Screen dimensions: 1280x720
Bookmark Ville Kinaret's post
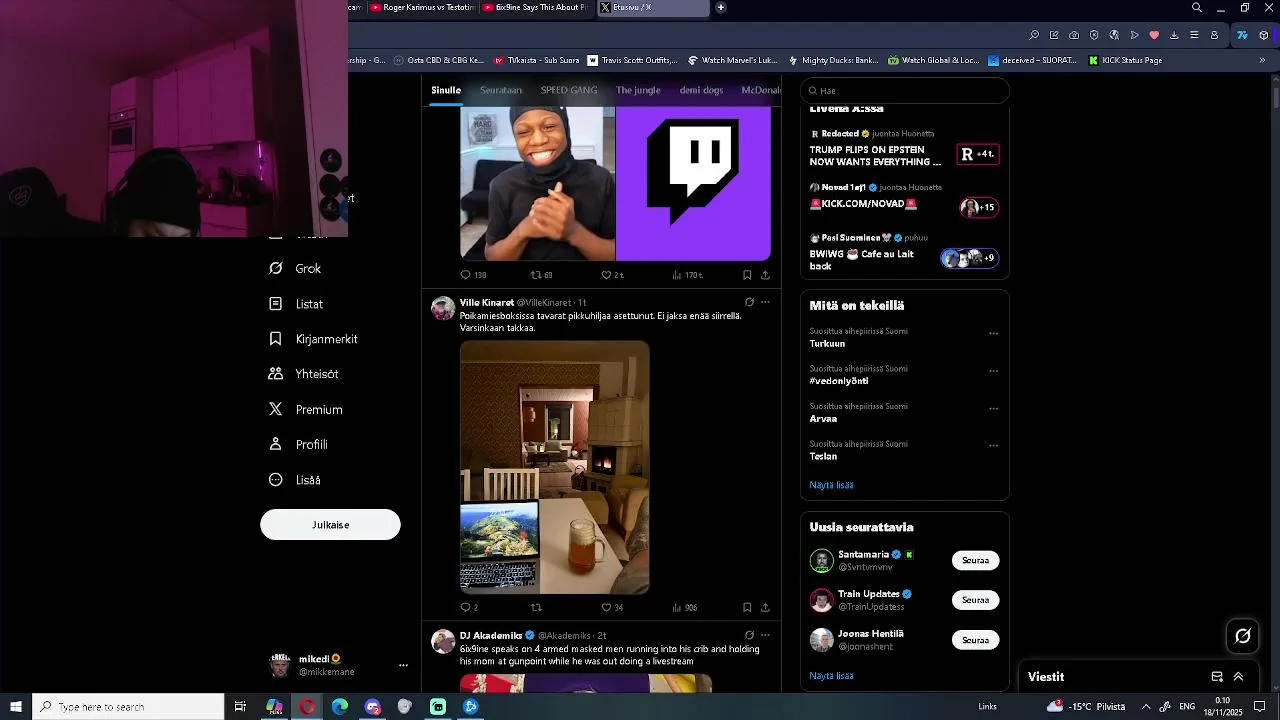pos(747,607)
